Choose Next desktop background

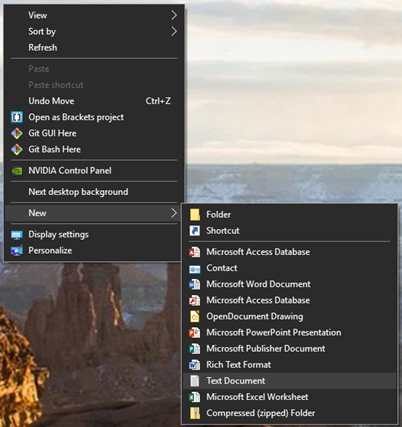point(94,192)
